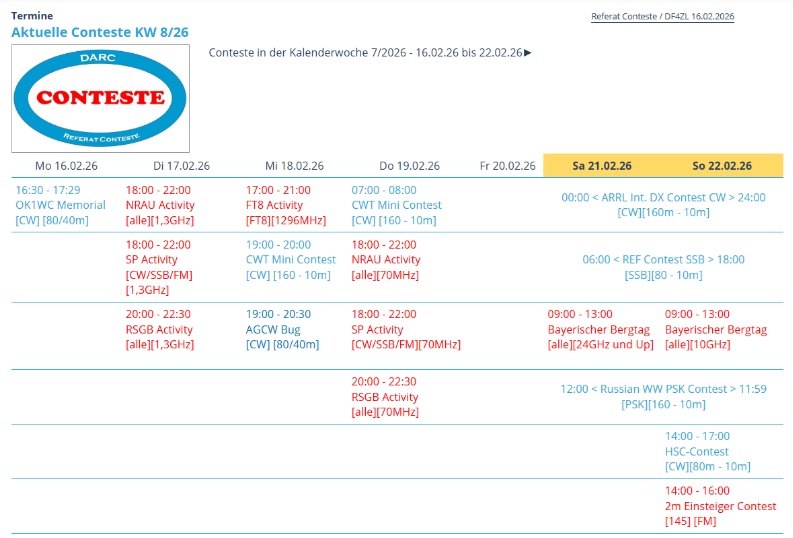The height and width of the screenshot is (538, 793).
Task: Open Saturday's Bayerischer Bergtag 24GHz entry
Action: point(599,330)
